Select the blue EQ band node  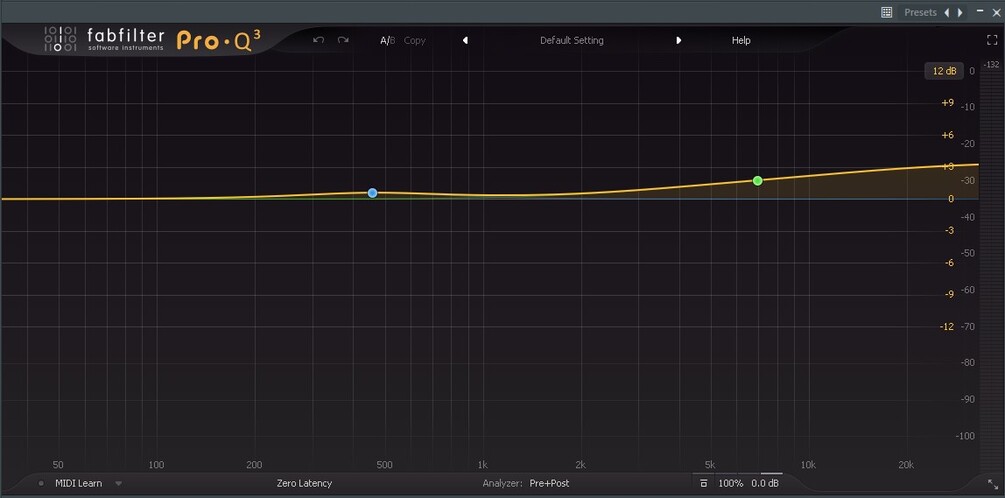tap(372, 193)
